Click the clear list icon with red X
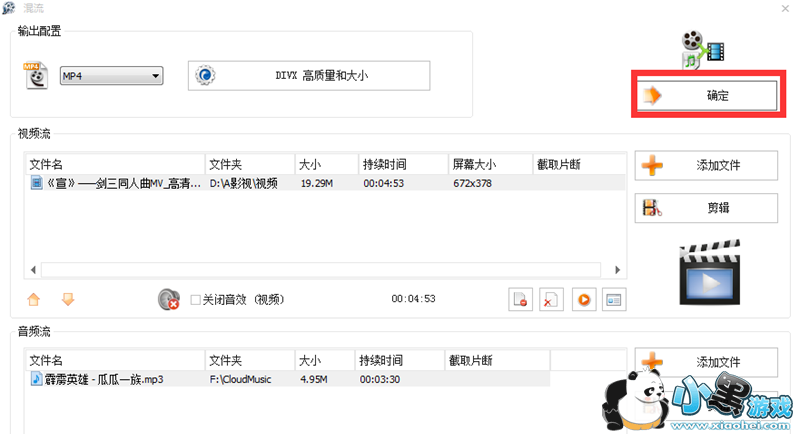 (551, 299)
